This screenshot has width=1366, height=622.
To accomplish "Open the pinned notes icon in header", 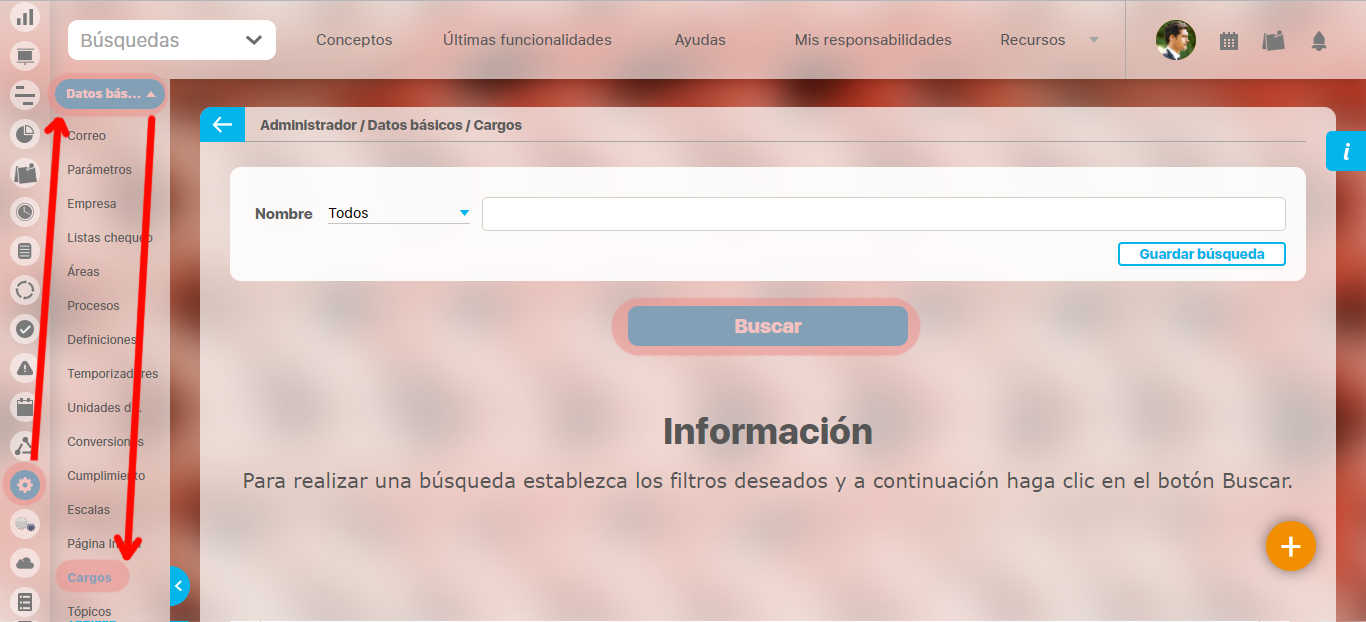I will coord(1273,41).
